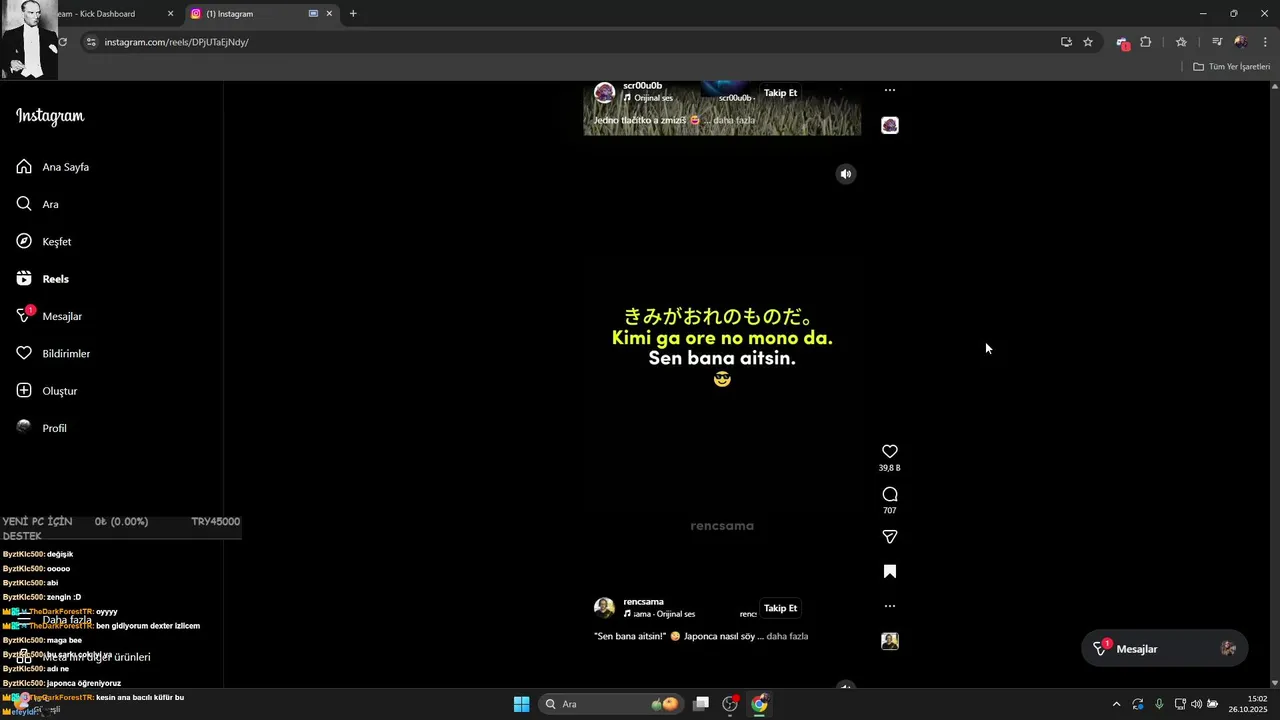This screenshot has width=1280, height=720.
Task: Open the bookmarks star-list toolbar icon
Action: pos(1181,42)
